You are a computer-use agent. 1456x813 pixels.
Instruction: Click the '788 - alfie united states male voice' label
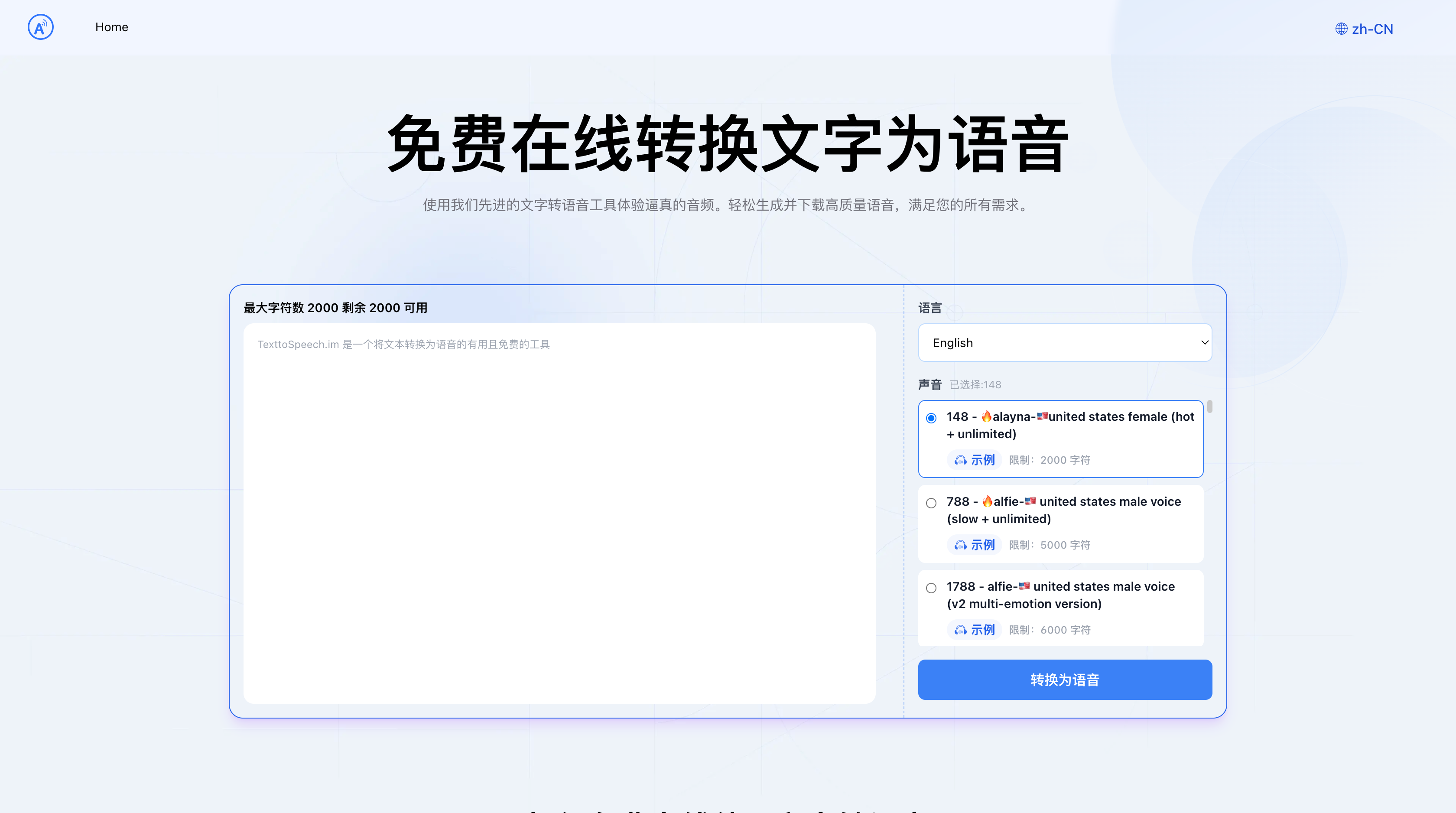tap(1064, 510)
